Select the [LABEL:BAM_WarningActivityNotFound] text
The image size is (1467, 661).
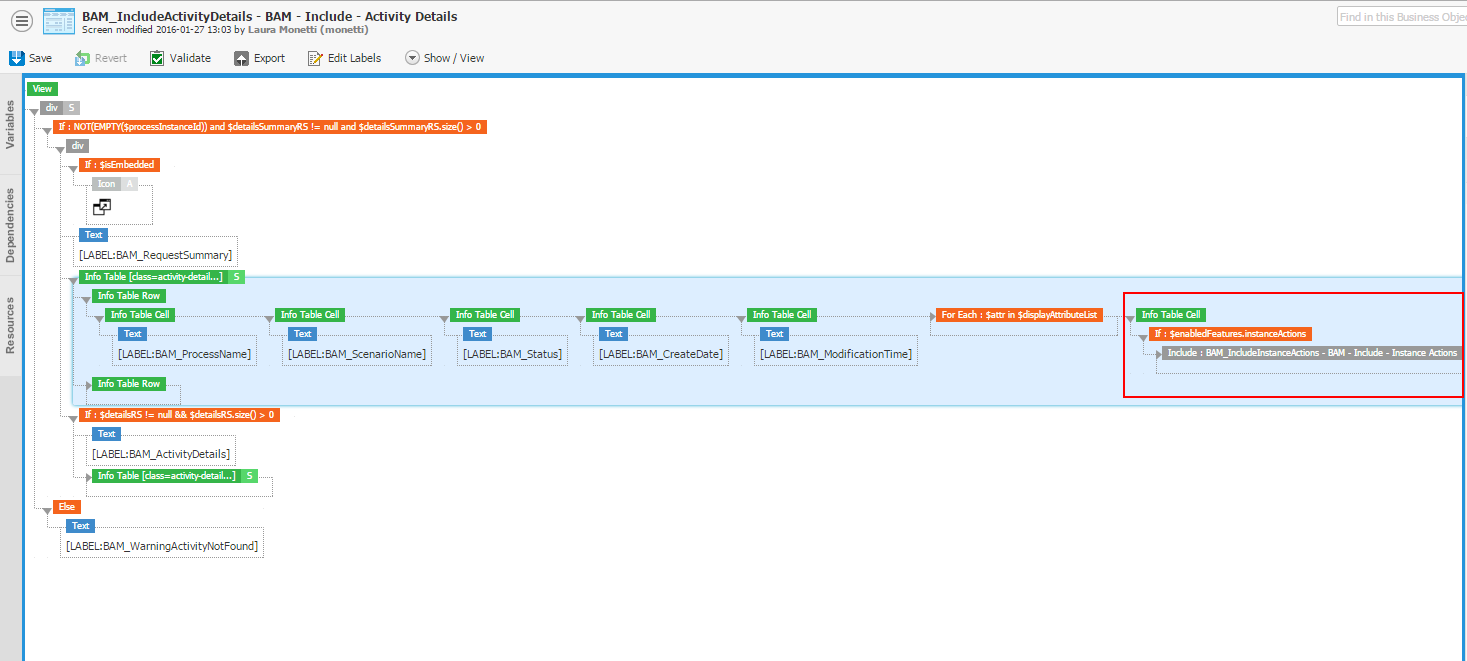pos(162,546)
